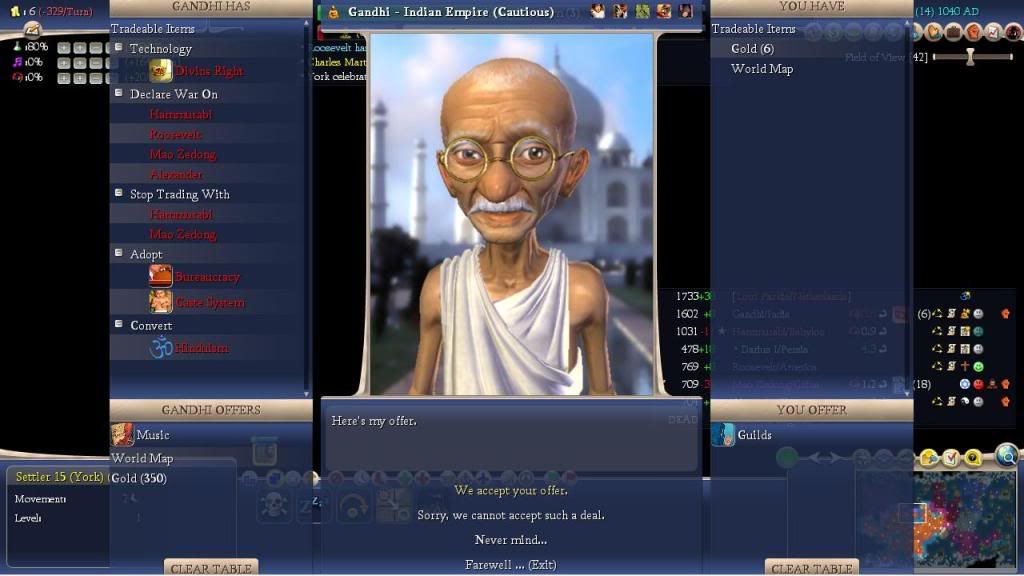This screenshot has width=1024, height=576.
Task: Remove Gold (350) from Gandhi Offers
Action: (x=139, y=478)
